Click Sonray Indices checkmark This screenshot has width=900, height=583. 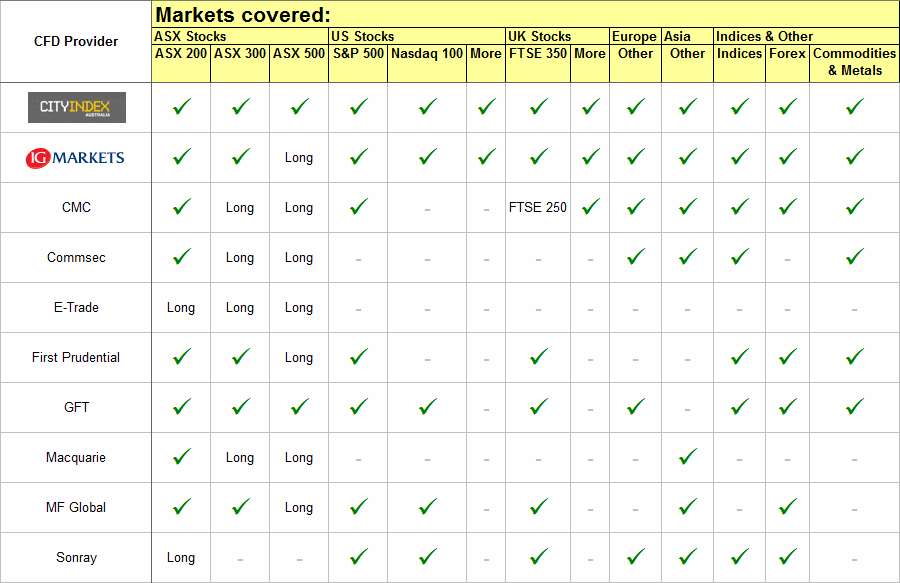point(740,557)
